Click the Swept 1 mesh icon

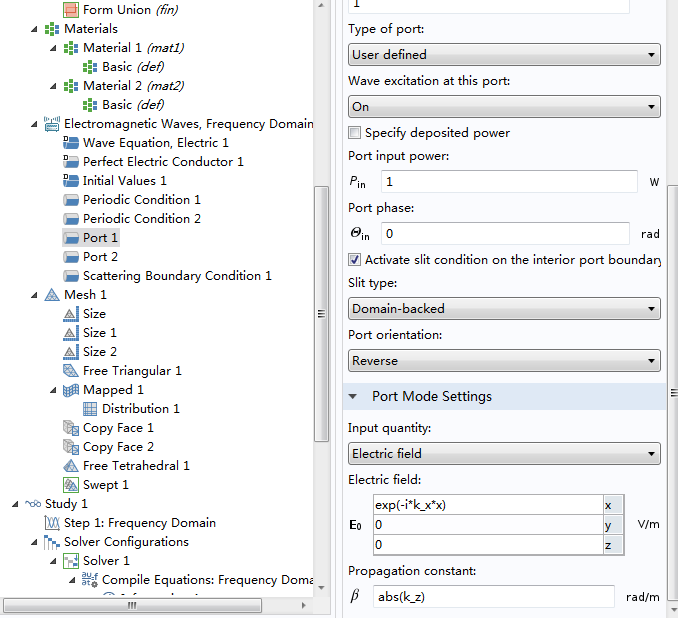point(70,485)
